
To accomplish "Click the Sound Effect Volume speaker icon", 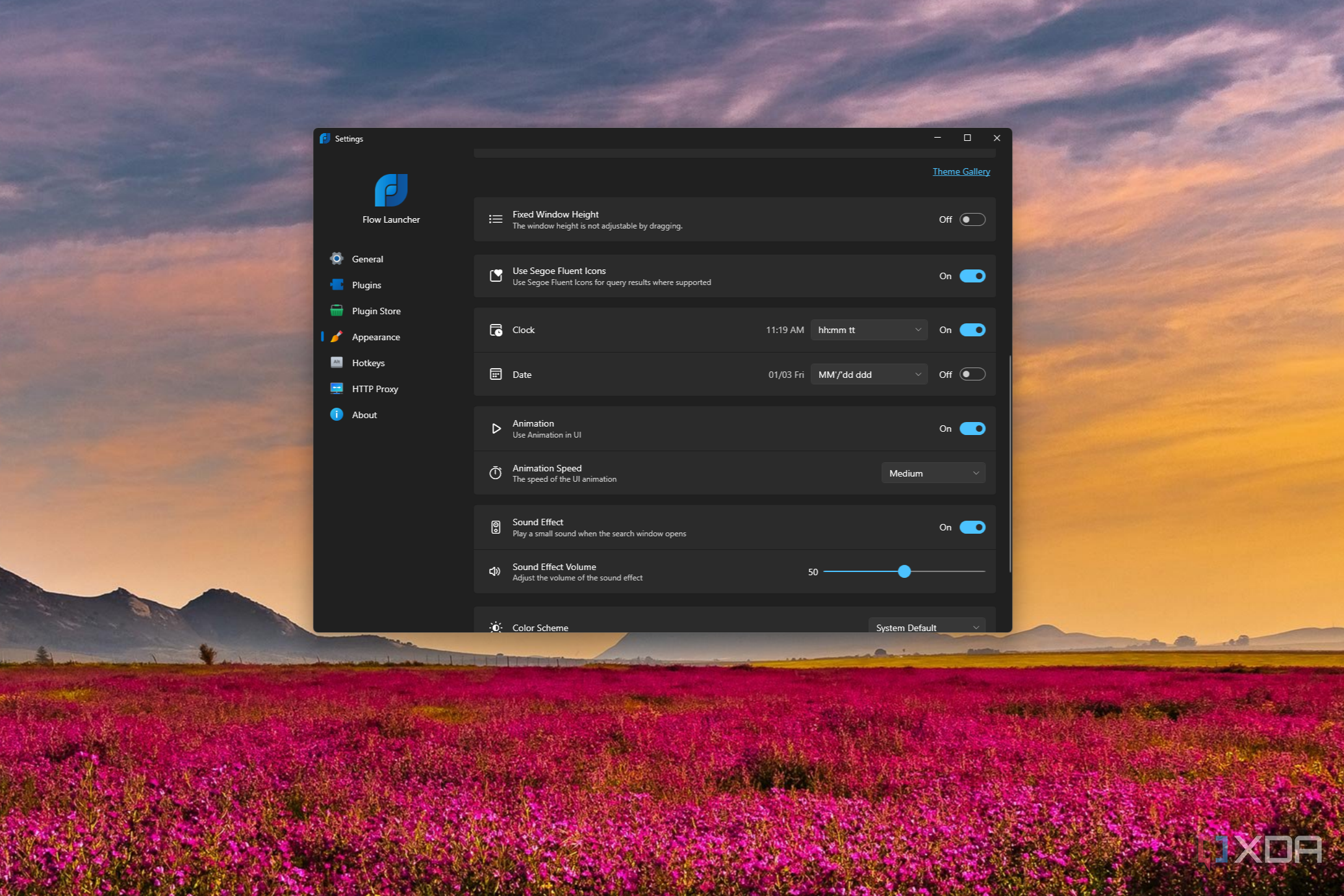I will (x=495, y=571).
